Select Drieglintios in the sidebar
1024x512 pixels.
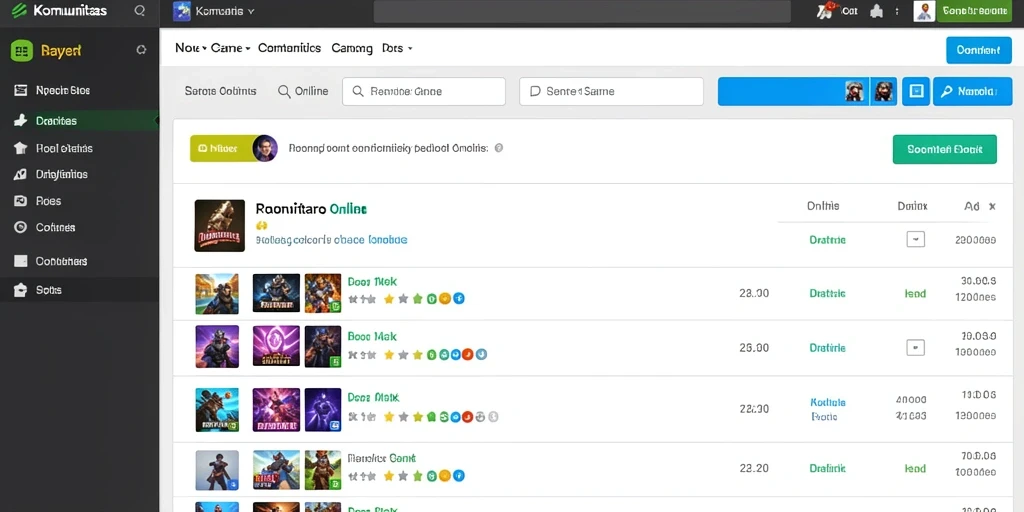(x=62, y=174)
